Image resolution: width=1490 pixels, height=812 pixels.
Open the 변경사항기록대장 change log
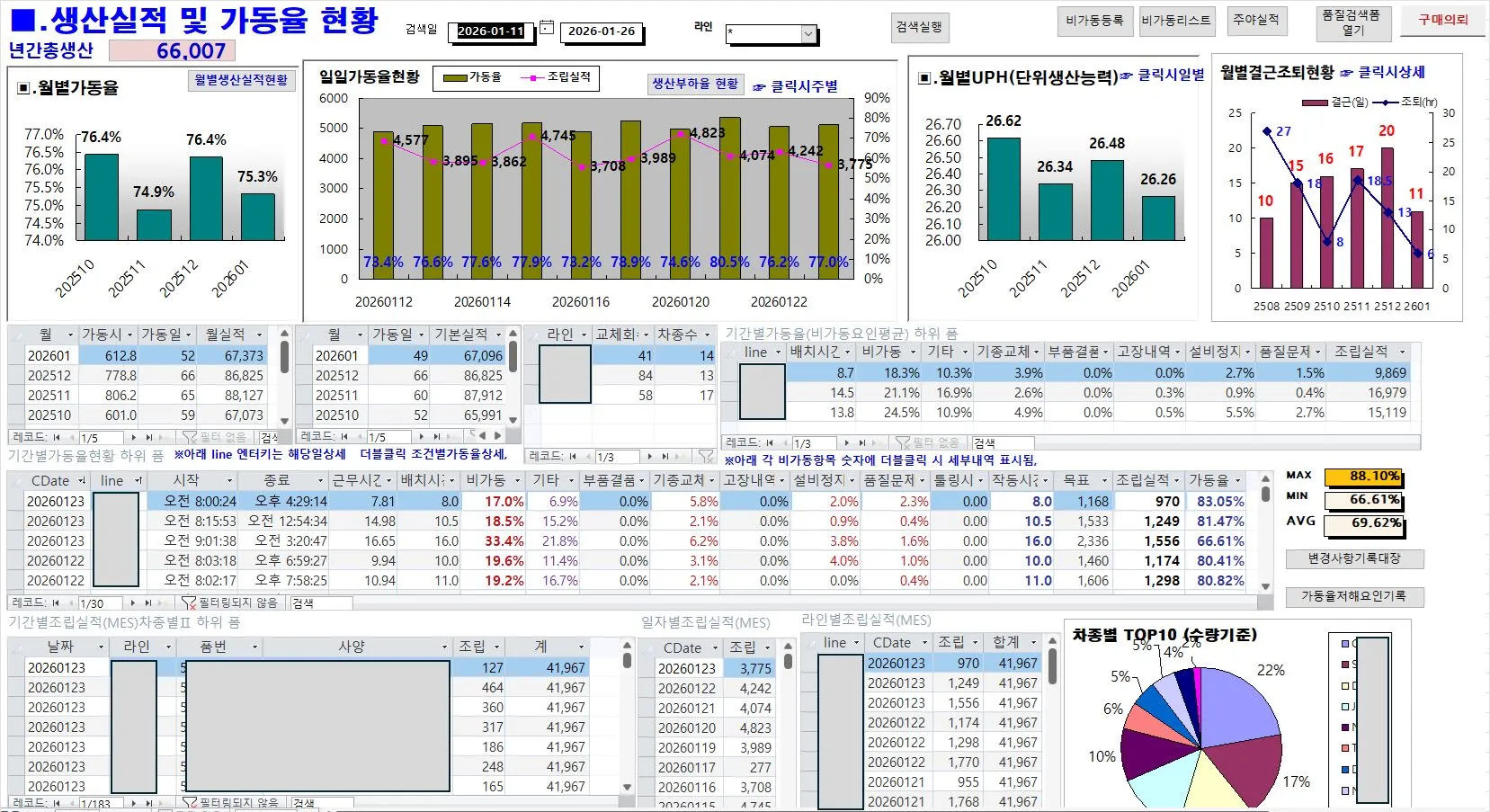[x=1355, y=559]
